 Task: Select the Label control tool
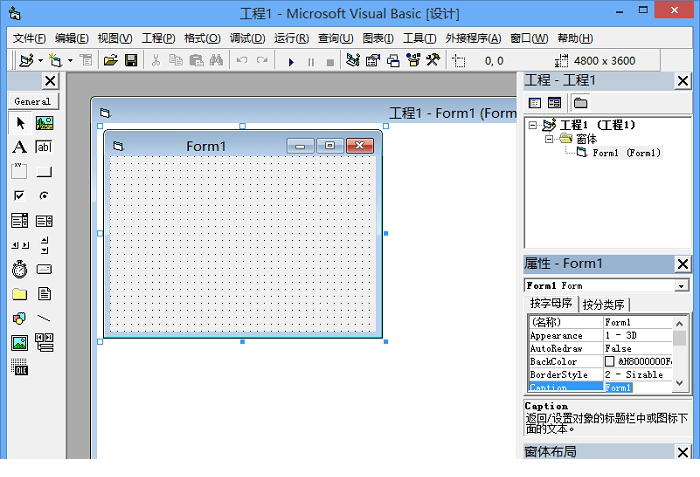pos(19,147)
